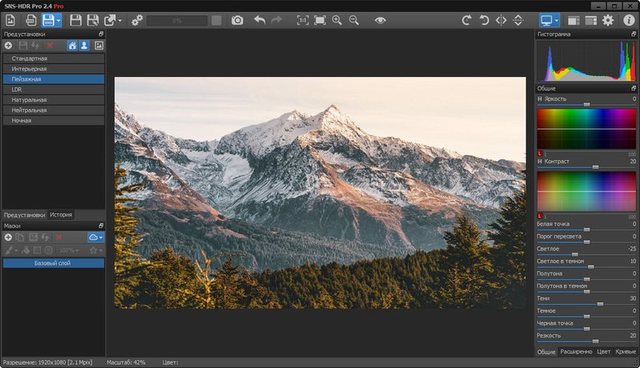The width and height of the screenshot is (640, 368).
Task: Select the Нейтральная preset
Action: click(53, 110)
